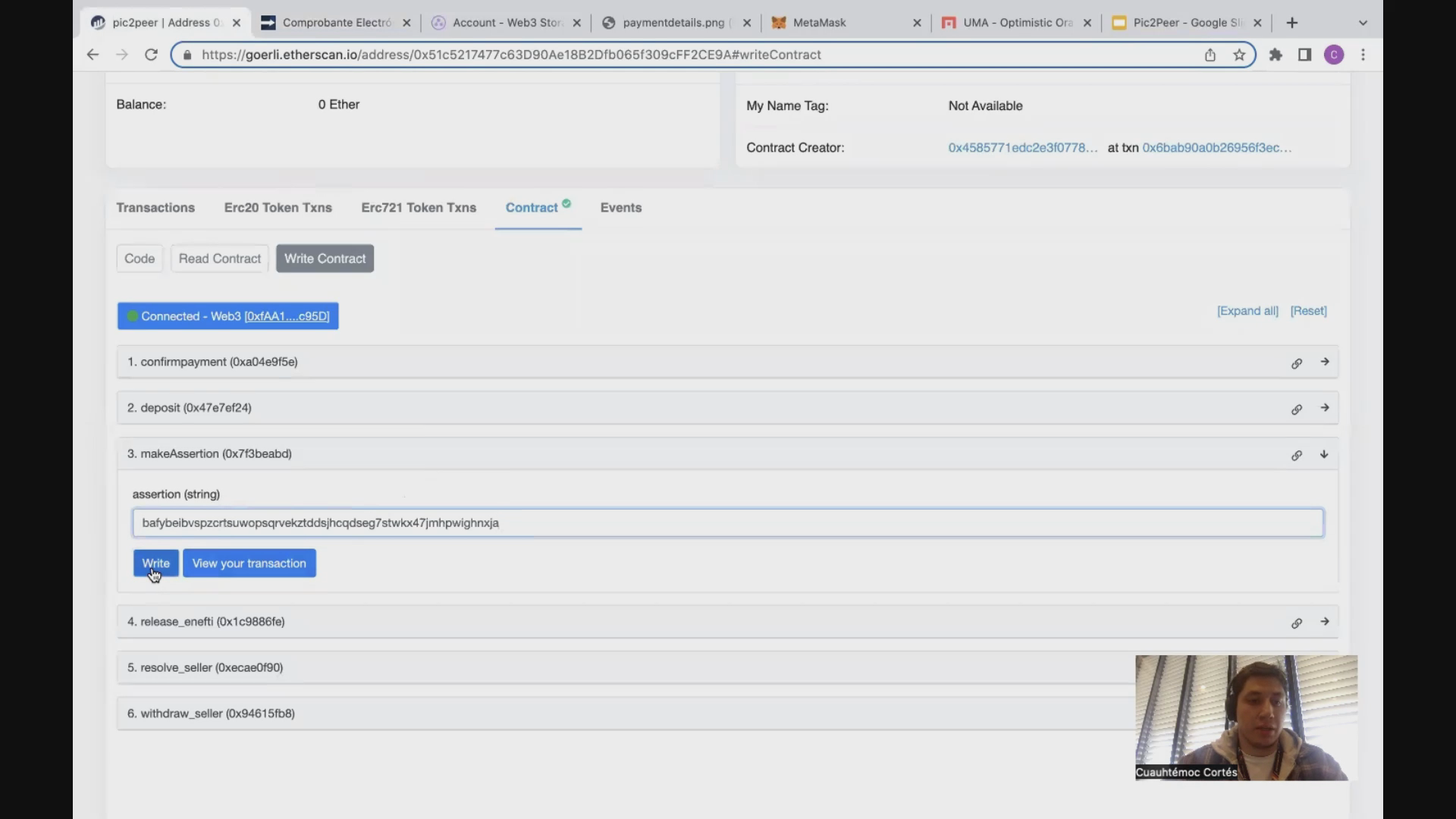The image size is (1456, 819).
Task: Click the 3. makeAssertion row title
Action: tap(209, 453)
